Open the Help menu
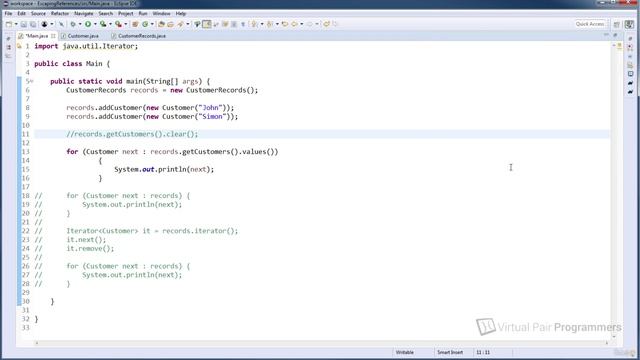Viewport: 640px width, 360px height. click(181, 13)
